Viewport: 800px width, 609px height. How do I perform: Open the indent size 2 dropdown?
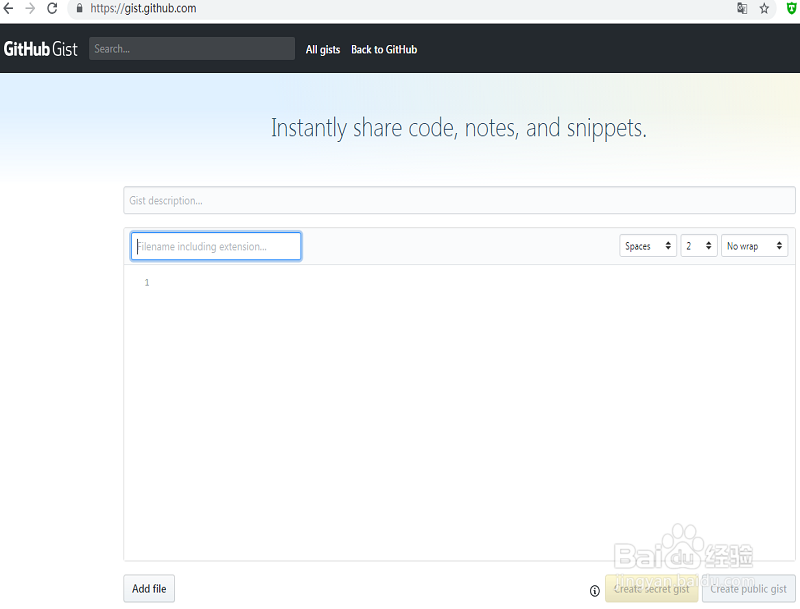699,246
